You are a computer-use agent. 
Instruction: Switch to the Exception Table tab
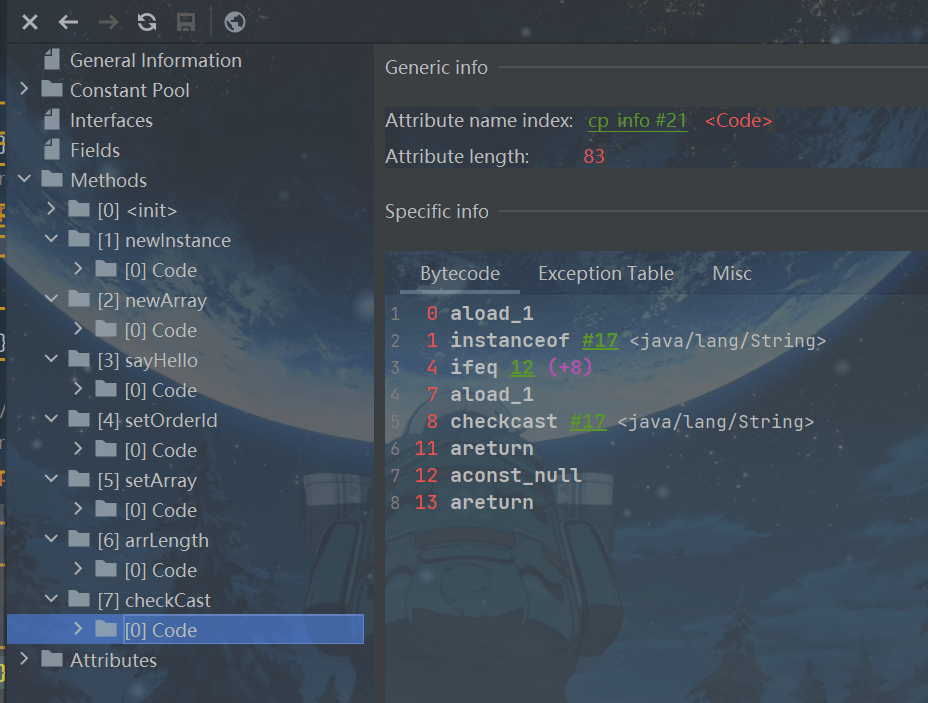[x=605, y=273]
